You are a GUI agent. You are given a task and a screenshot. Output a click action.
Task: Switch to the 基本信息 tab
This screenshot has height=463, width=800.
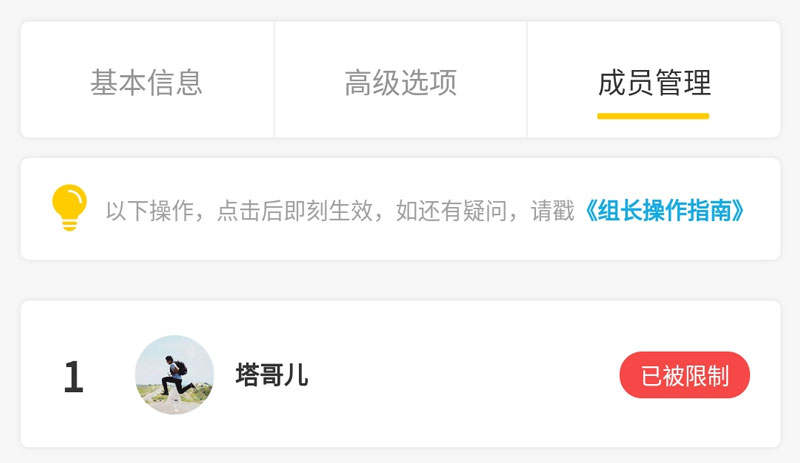tap(147, 83)
